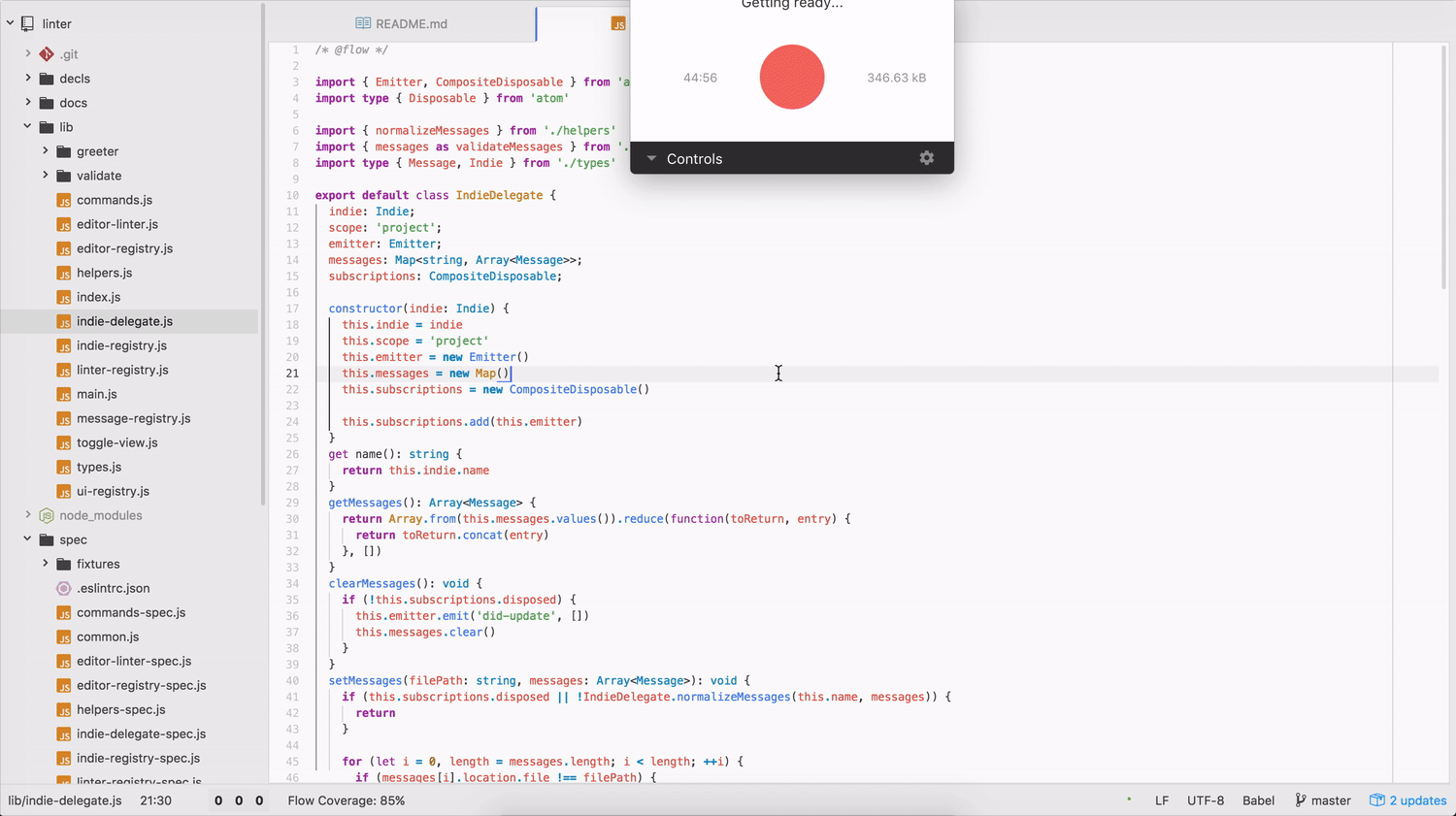Change the Babel grammar selector
Screen dimensions: 1456x816
click(1258, 800)
